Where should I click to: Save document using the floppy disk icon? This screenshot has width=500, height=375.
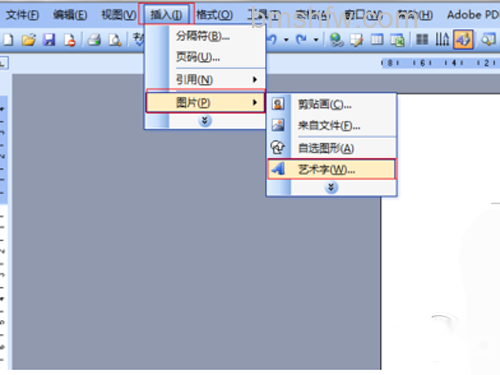[49, 40]
